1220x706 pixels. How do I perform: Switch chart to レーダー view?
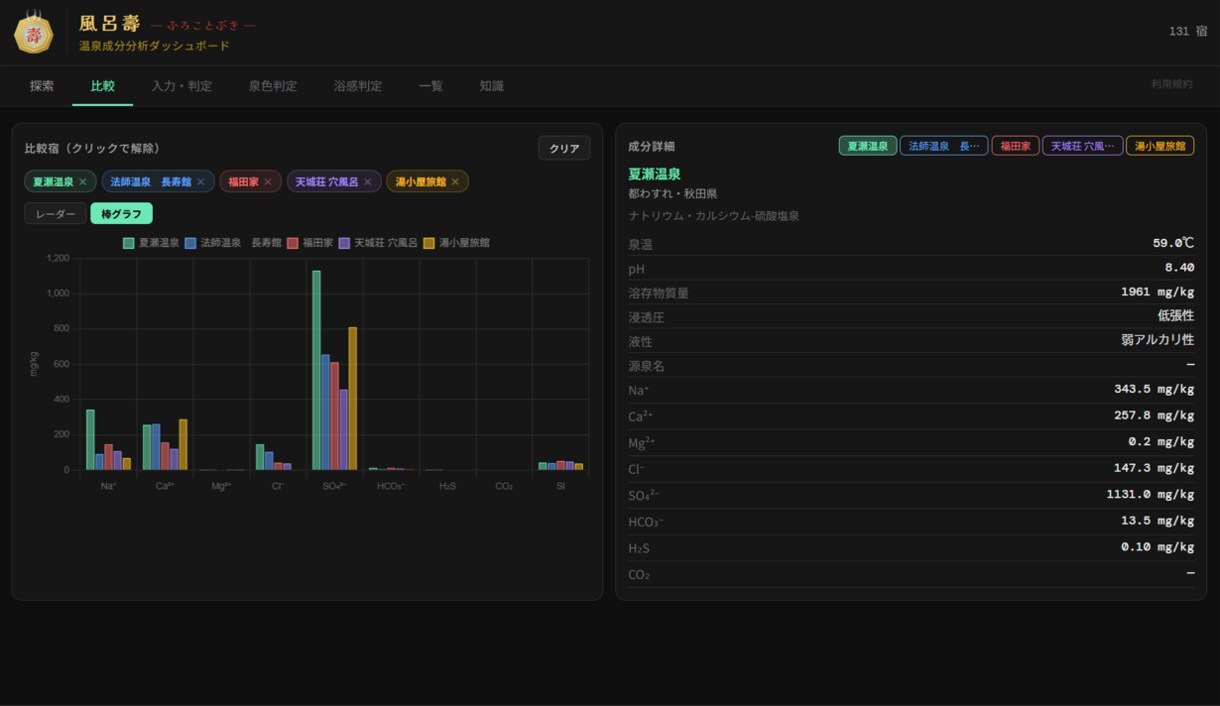[x=55, y=214]
